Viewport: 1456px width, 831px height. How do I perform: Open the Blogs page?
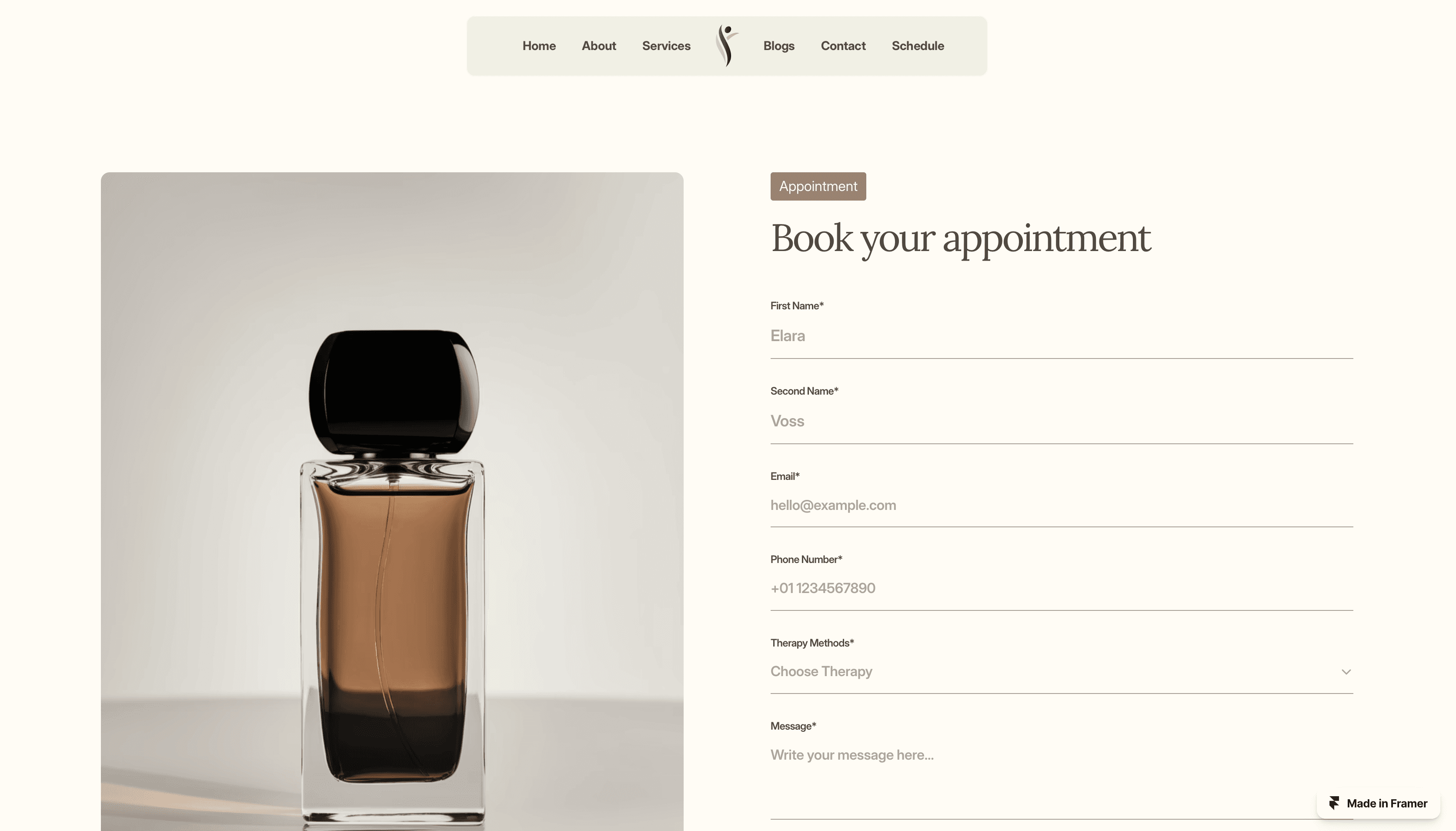(x=778, y=46)
